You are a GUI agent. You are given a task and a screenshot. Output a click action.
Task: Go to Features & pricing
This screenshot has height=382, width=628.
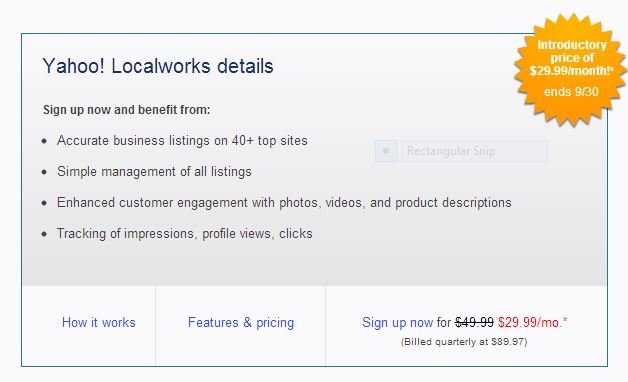pos(241,322)
